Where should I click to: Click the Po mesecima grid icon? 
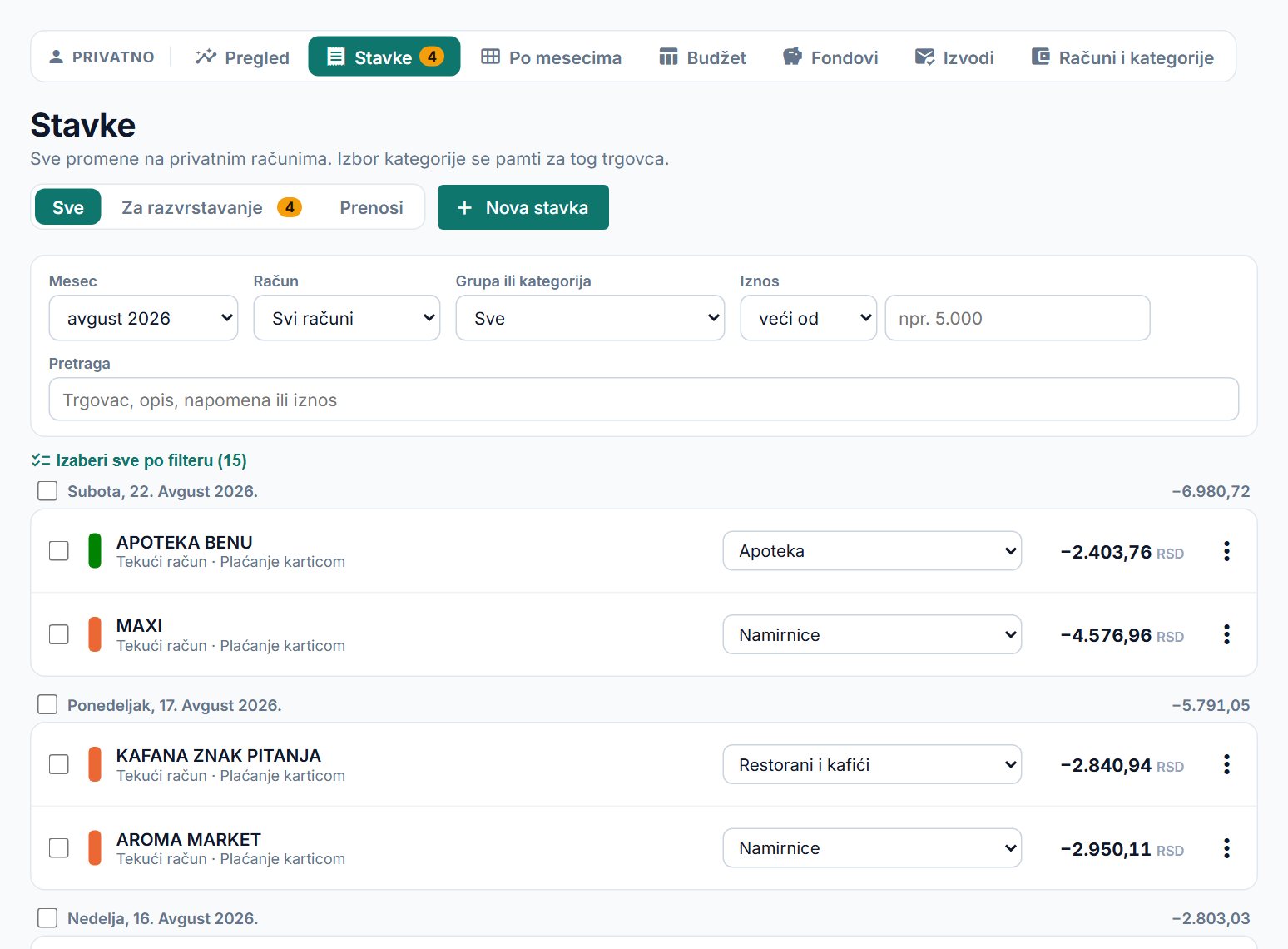coord(491,57)
